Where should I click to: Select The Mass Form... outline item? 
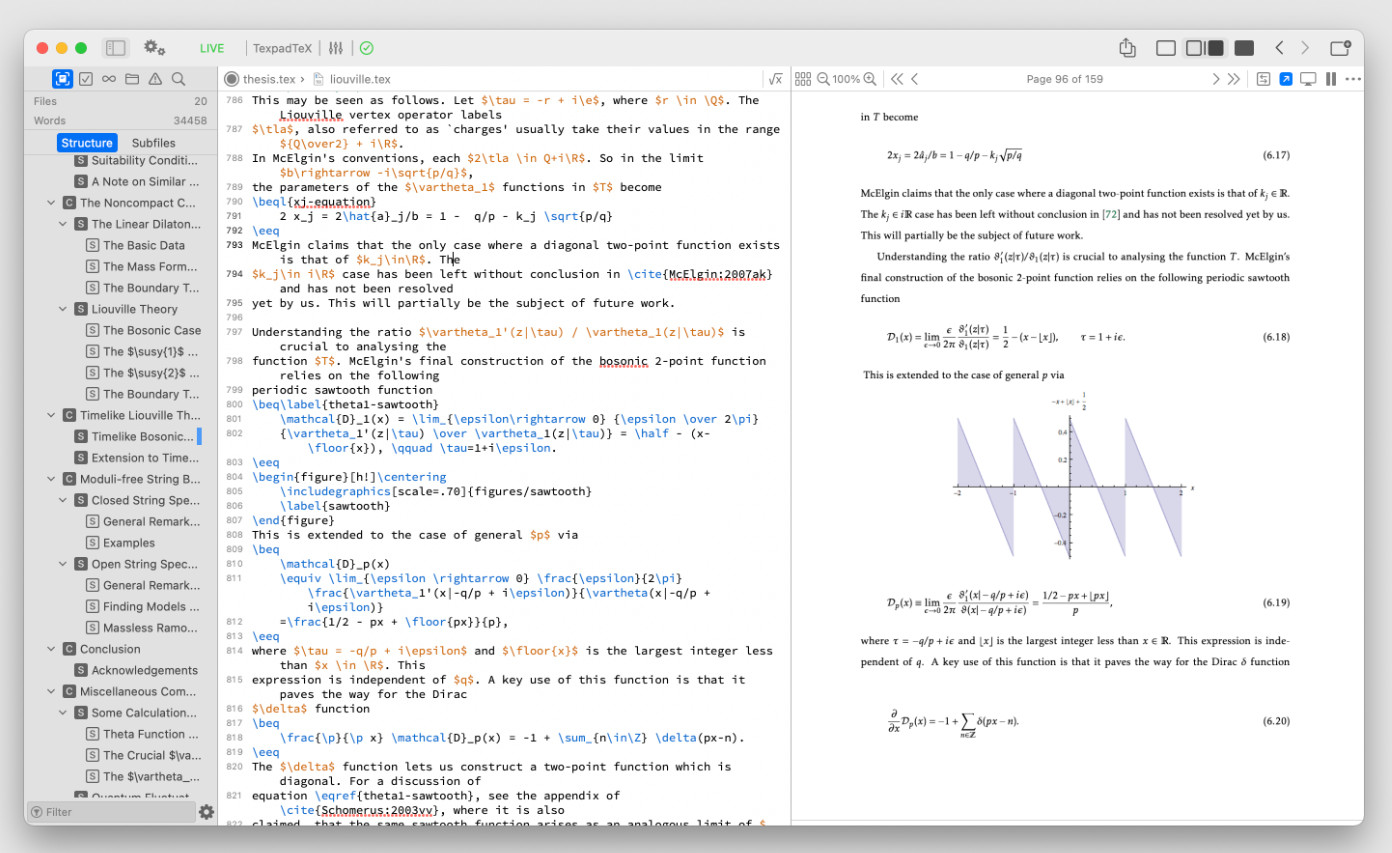pos(143,266)
